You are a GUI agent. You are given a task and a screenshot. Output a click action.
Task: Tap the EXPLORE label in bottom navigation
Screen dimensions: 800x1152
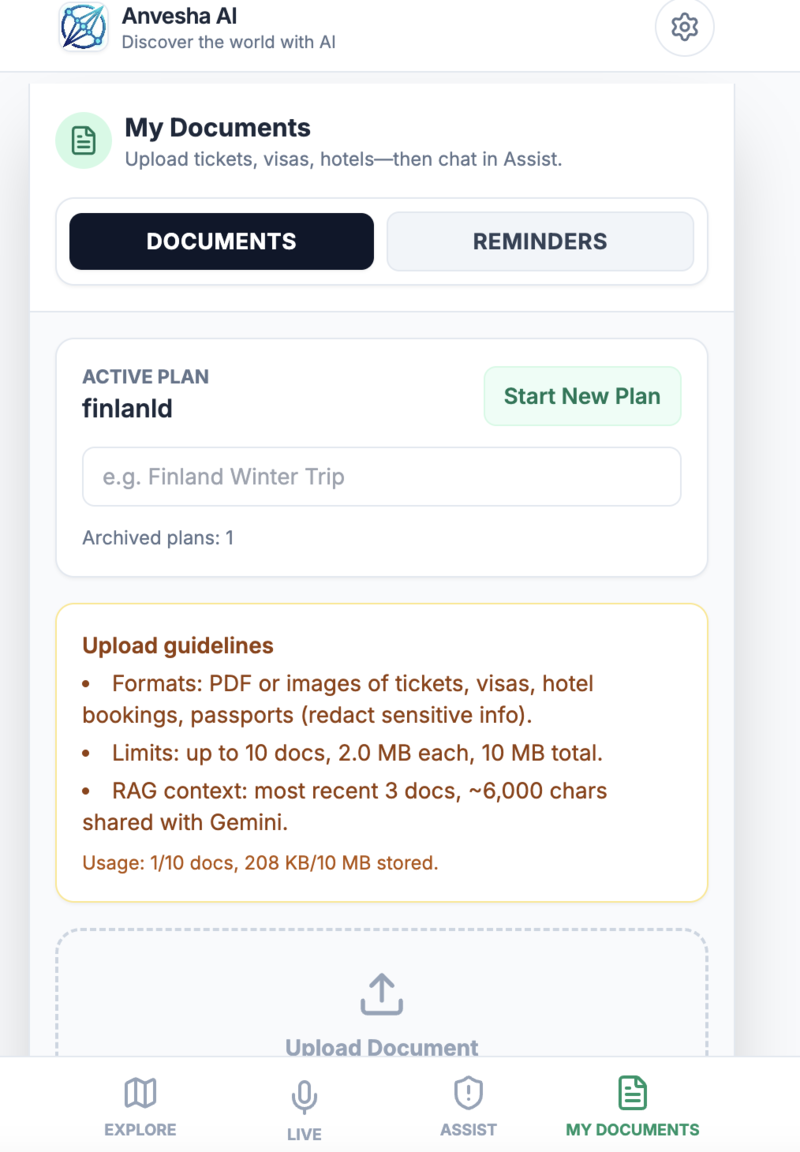(139, 1129)
